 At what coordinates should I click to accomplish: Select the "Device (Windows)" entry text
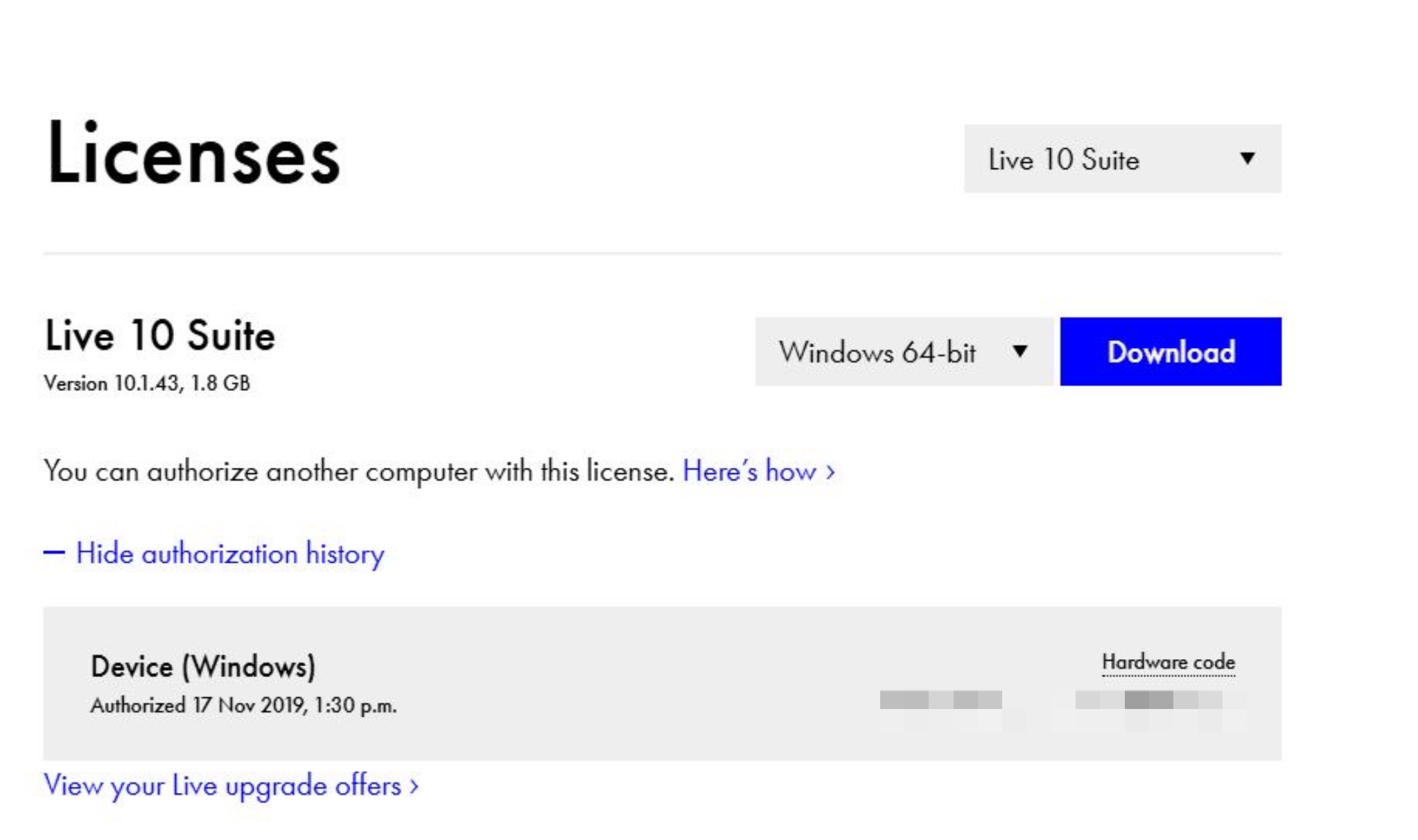pyautogui.click(x=203, y=666)
